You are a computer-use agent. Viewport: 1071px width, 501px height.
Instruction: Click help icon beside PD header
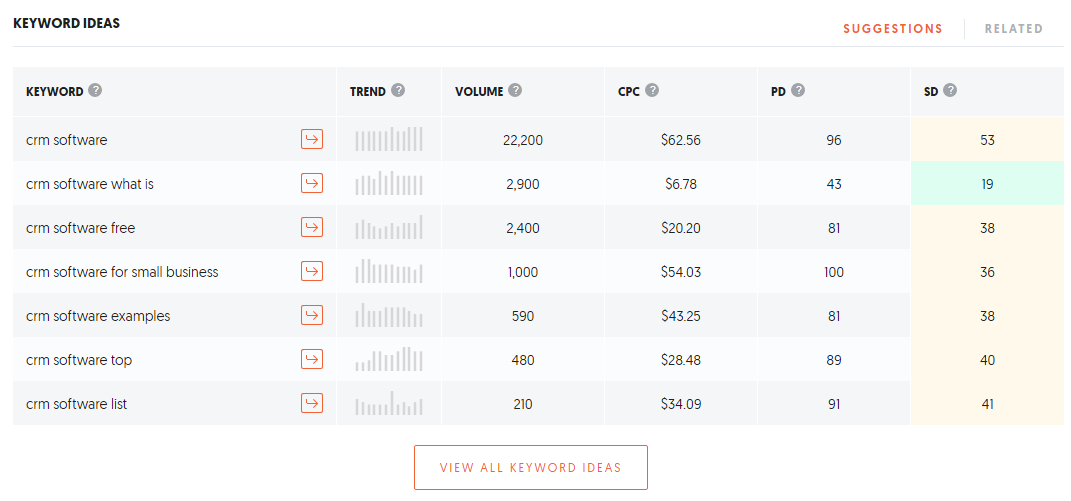(798, 90)
